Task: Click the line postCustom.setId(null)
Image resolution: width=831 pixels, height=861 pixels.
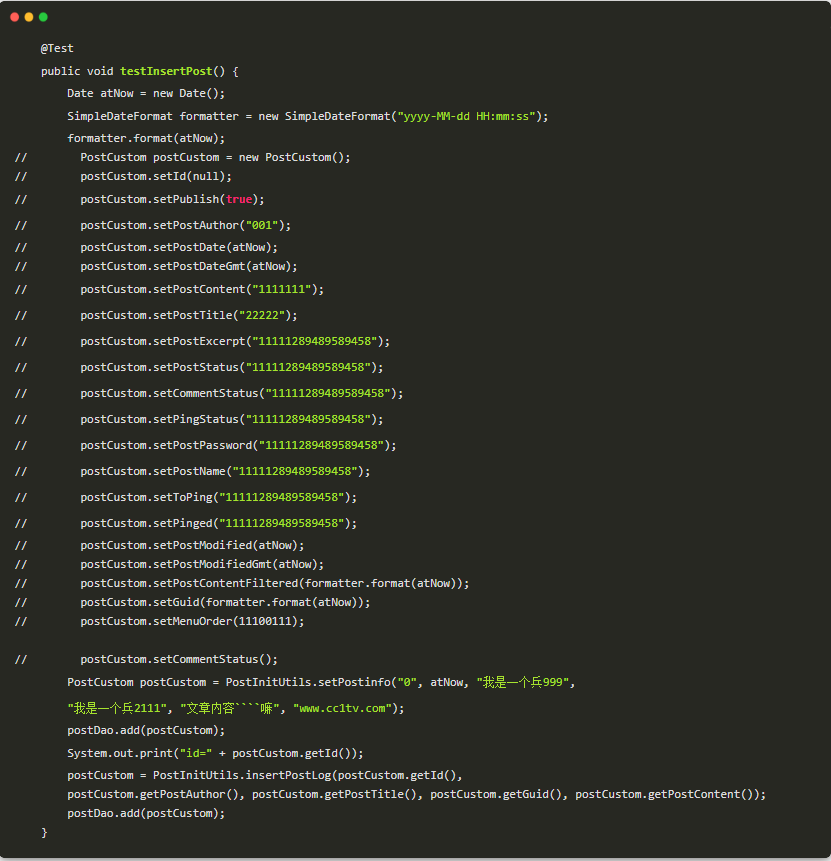Action: pyautogui.click(x=156, y=177)
